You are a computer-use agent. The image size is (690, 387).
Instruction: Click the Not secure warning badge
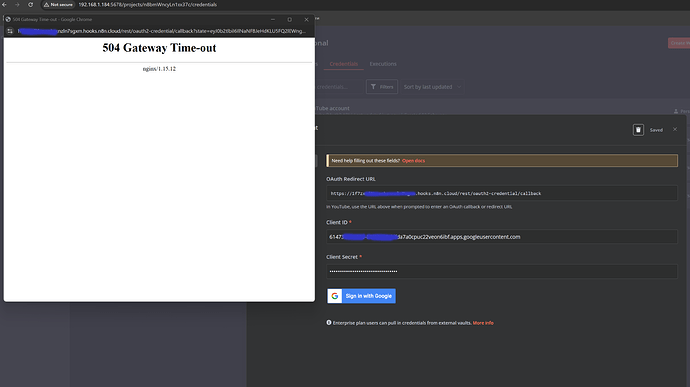click(x=58, y=4)
